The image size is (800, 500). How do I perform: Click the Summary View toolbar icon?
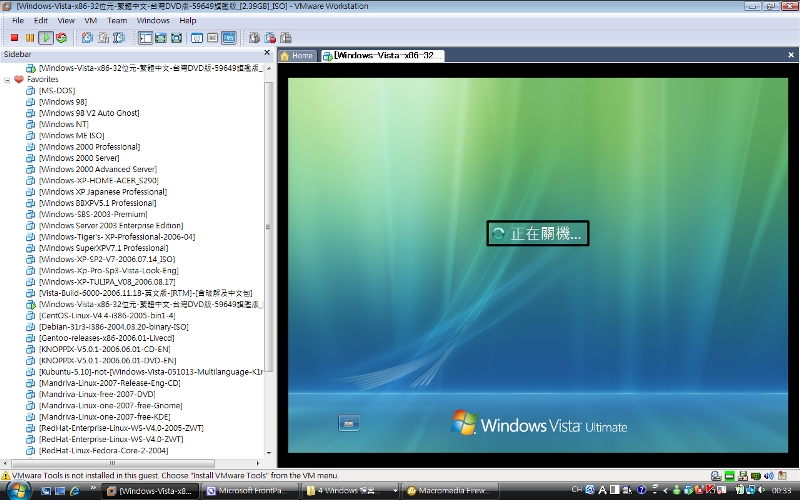[x=197, y=38]
